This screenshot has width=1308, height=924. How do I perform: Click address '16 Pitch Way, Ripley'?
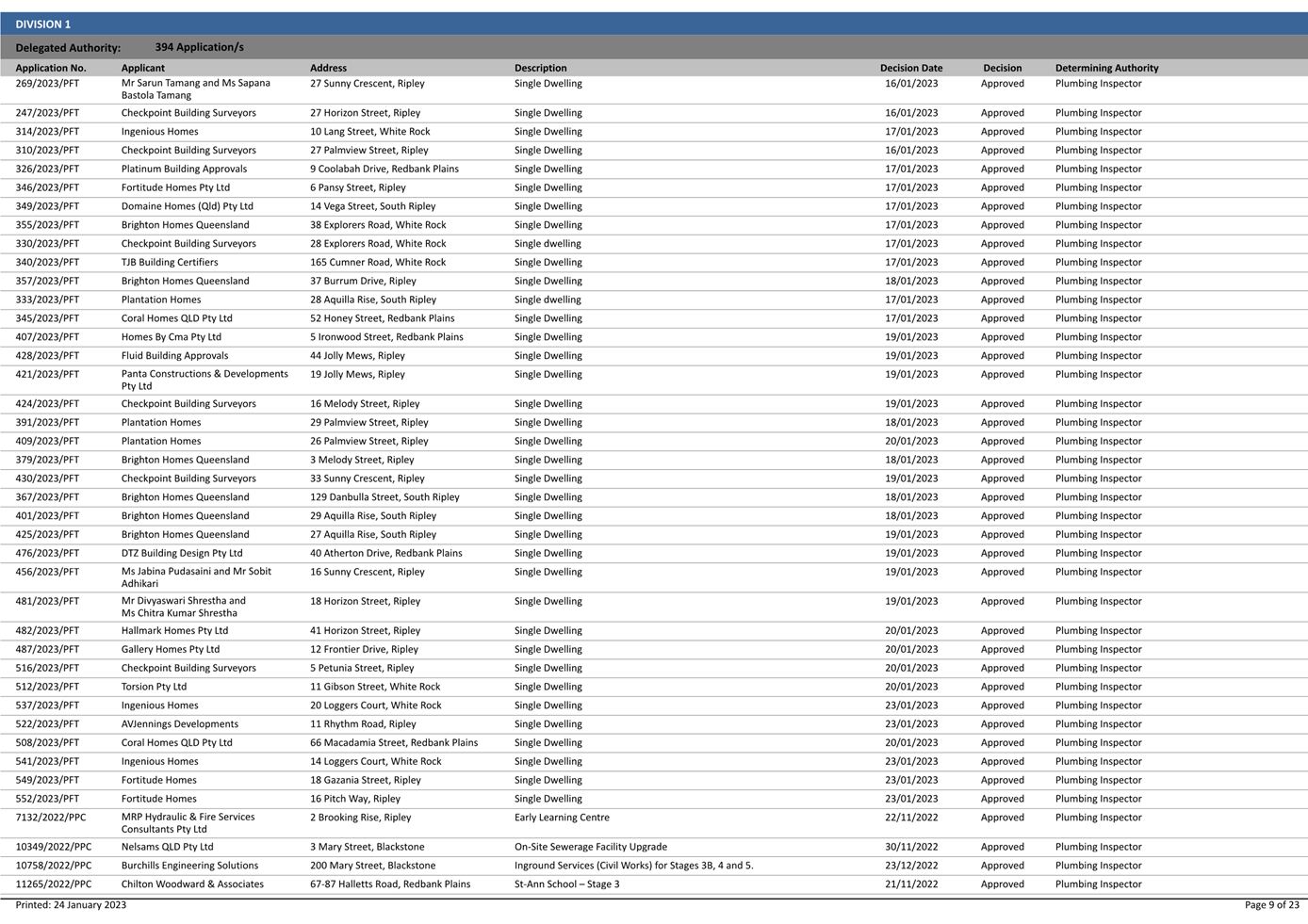click(355, 799)
